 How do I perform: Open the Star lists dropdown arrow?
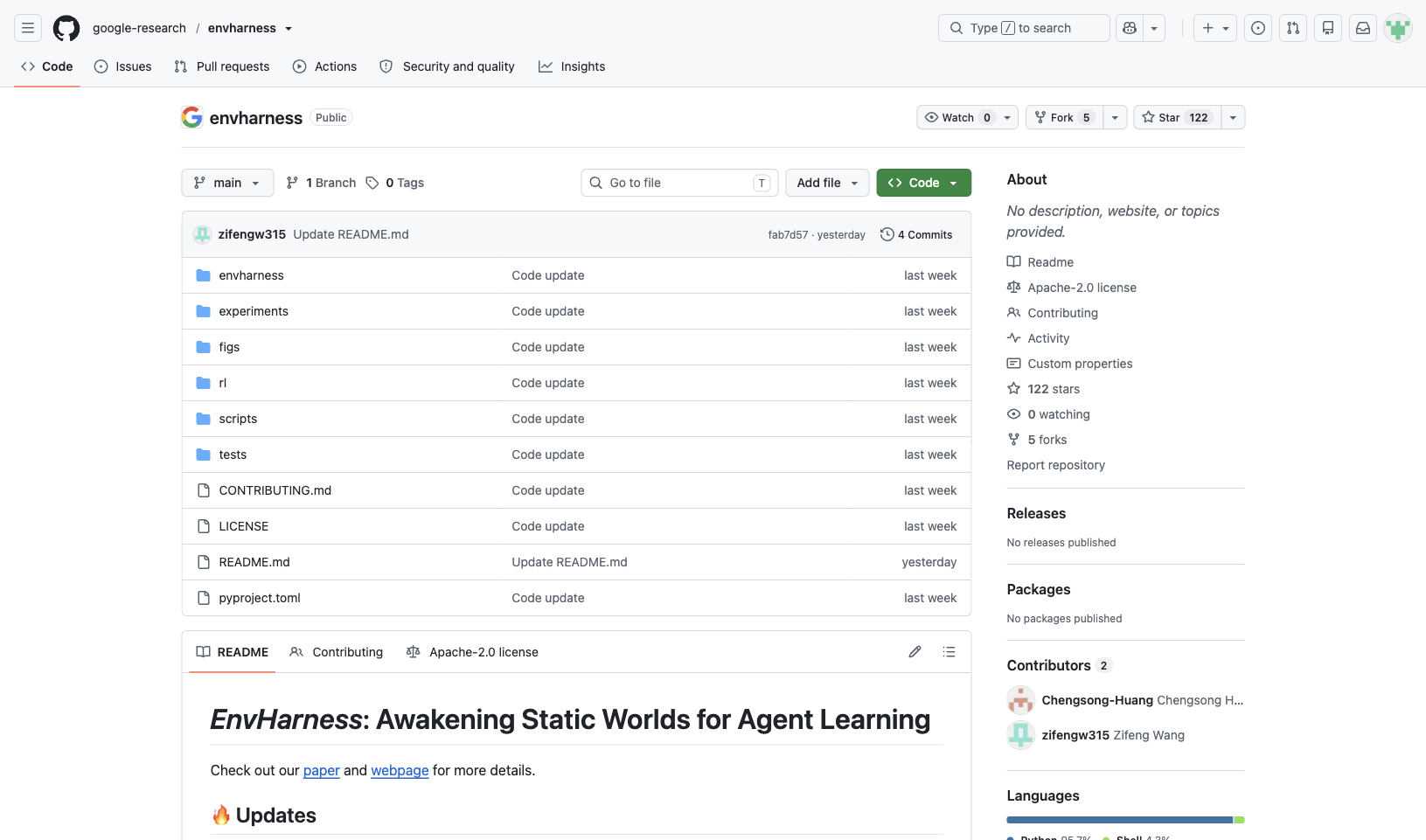pyautogui.click(x=1233, y=117)
